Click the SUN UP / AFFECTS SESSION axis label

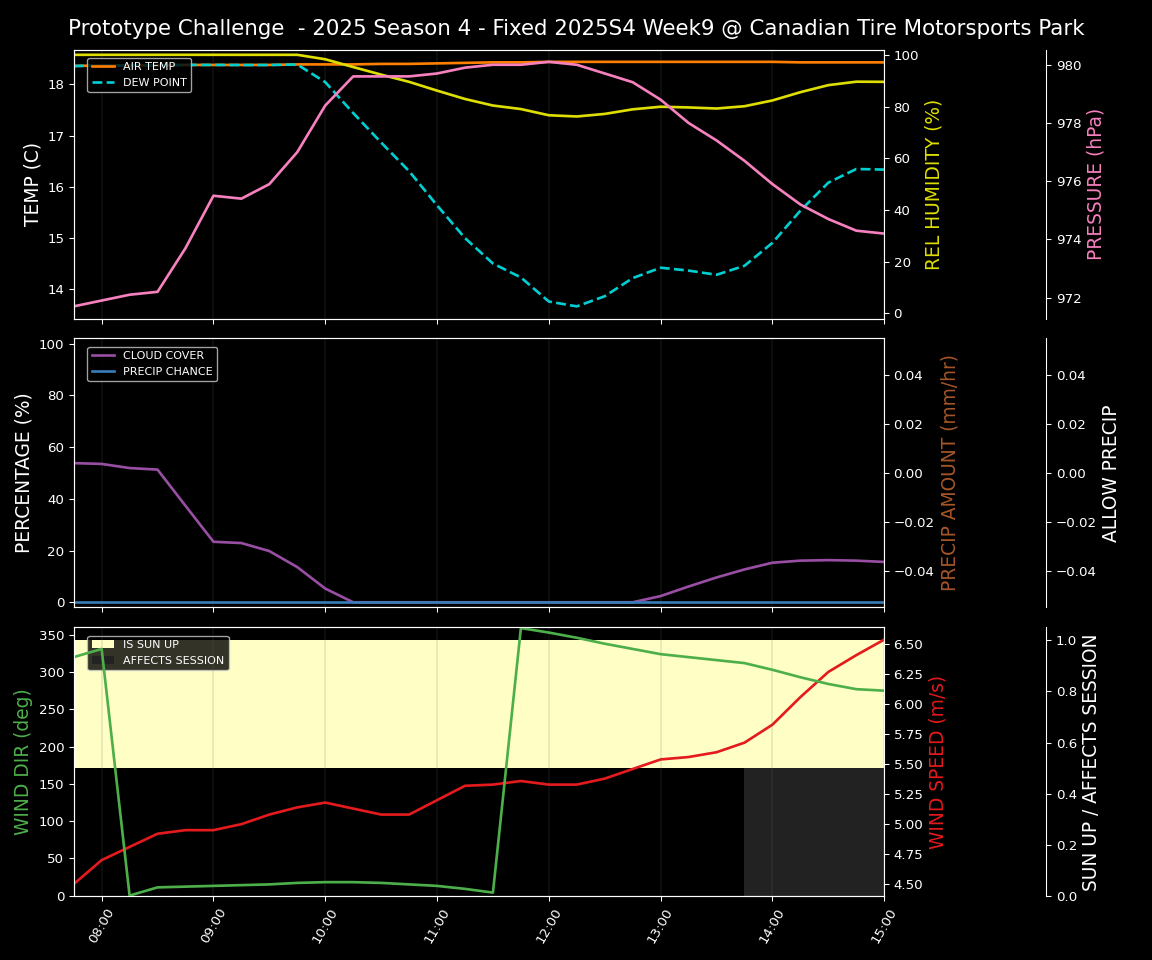point(1090,762)
